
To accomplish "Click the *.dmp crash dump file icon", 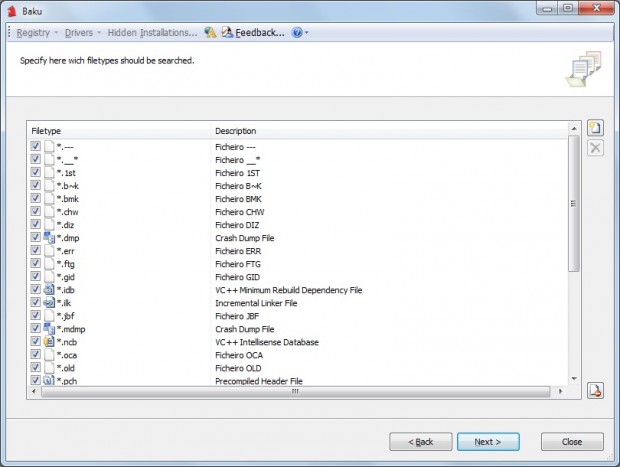I will click(49, 238).
